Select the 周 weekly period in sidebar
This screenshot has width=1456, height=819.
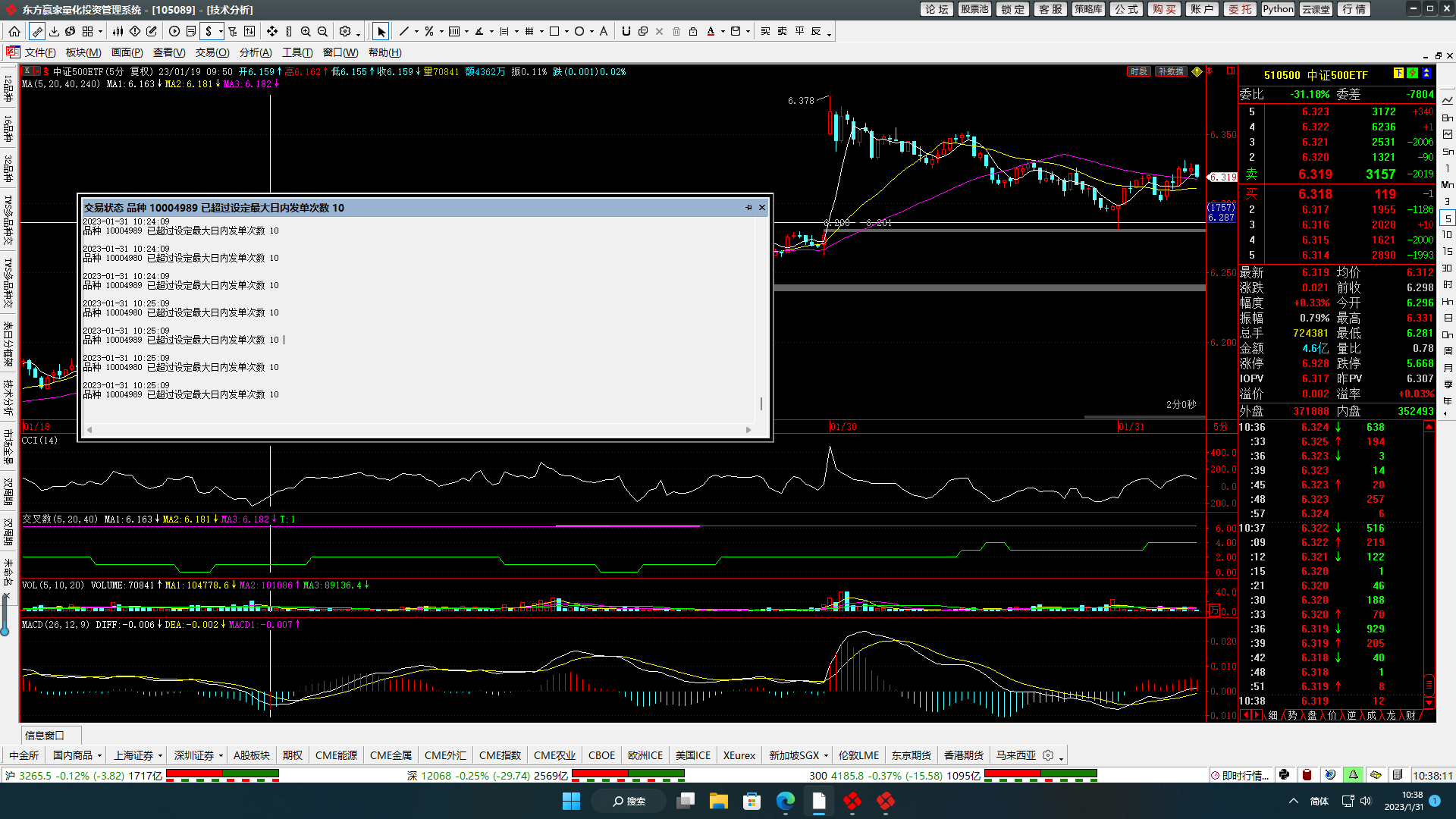click(1448, 352)
